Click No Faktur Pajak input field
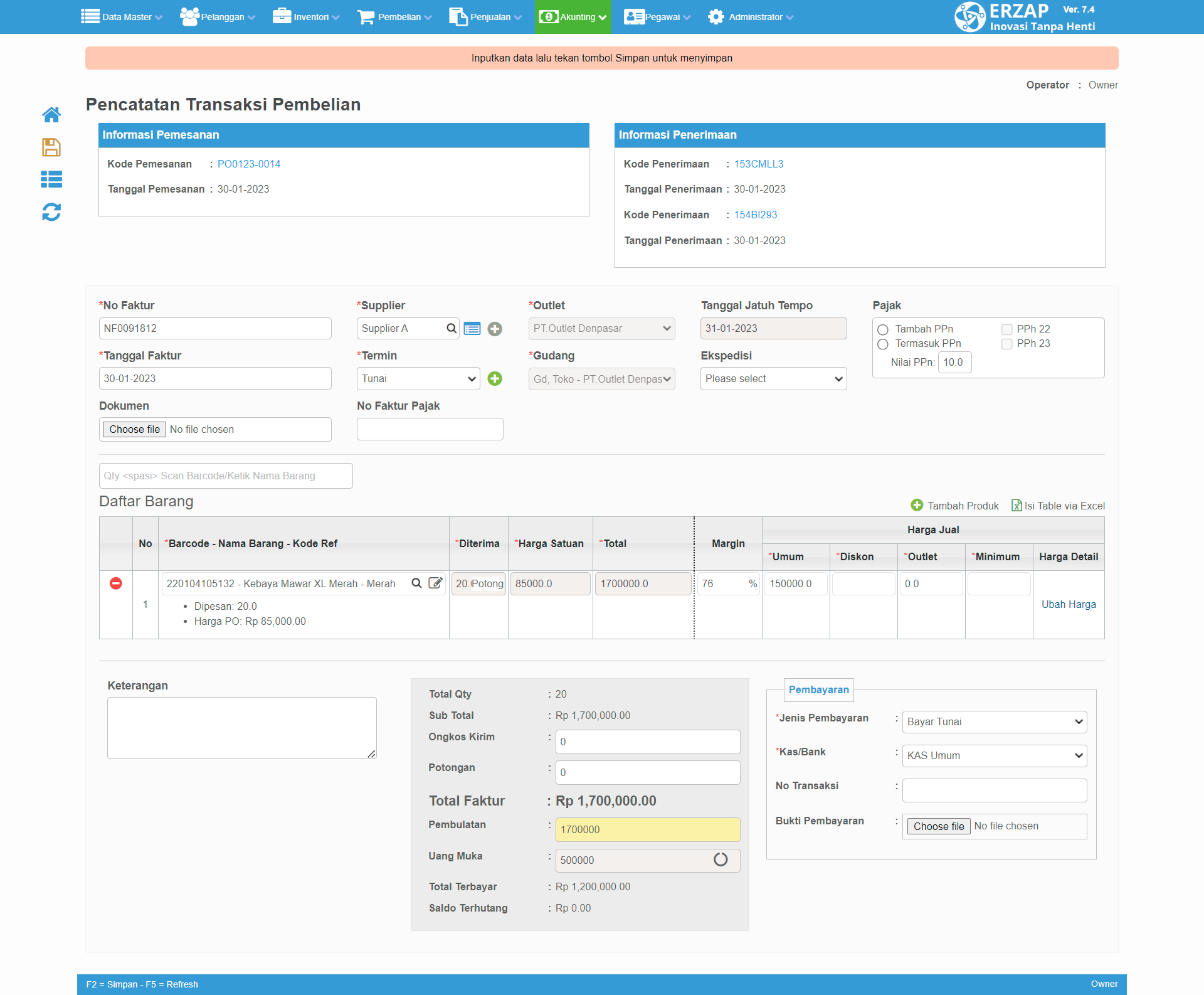 coord(430,429)
